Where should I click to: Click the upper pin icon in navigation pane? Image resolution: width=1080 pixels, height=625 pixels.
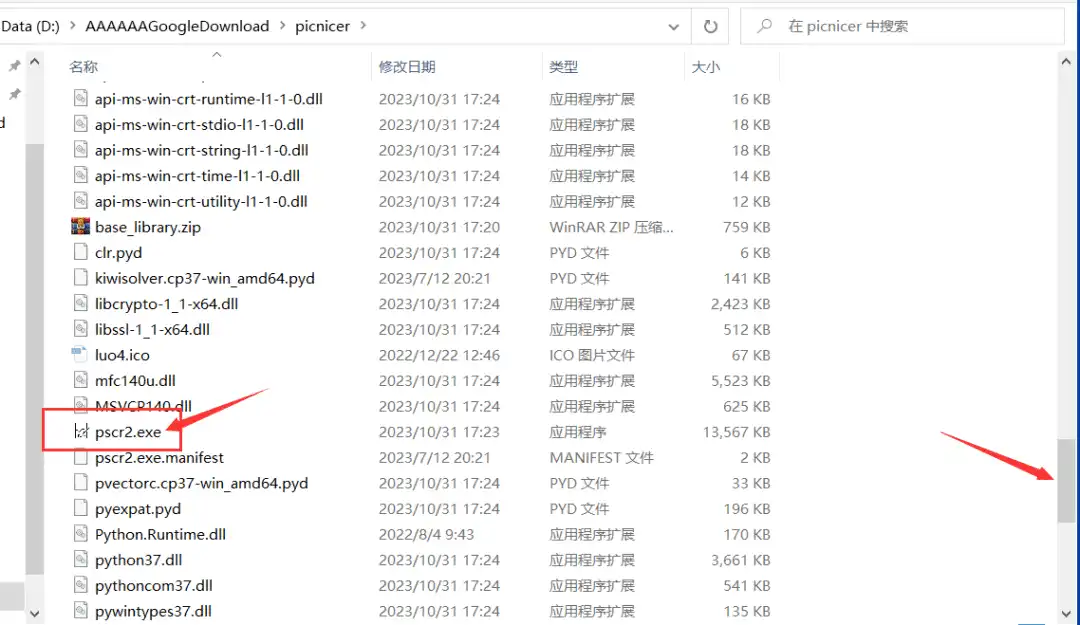point(14,66)
